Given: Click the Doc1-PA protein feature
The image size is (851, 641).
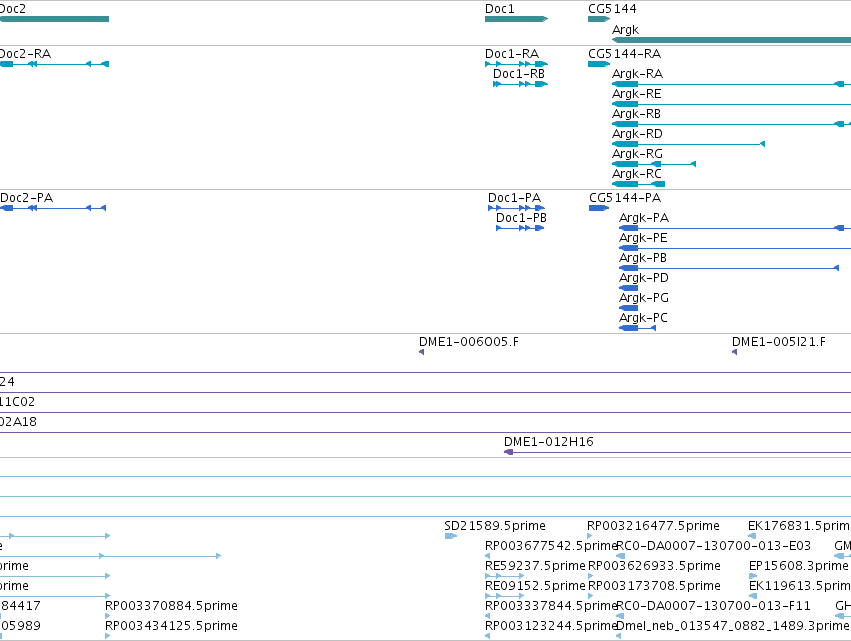Looking at the screenshot, I should pyautogui.click(x=516, y=208).
